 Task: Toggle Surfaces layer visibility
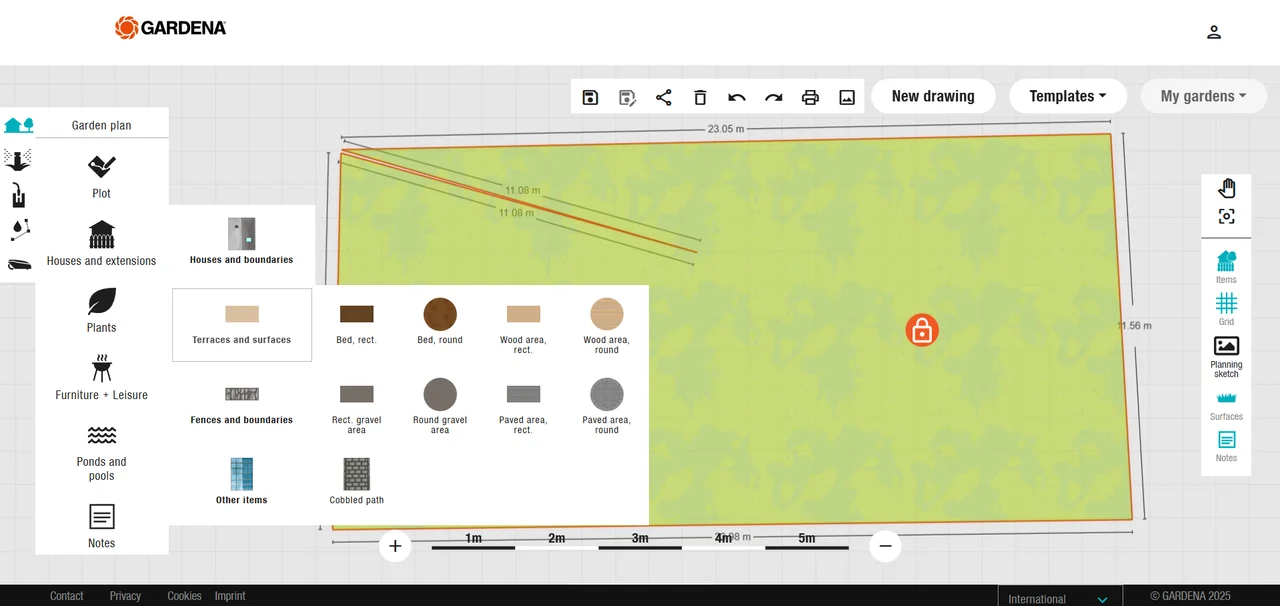(x=1226, y=404)
